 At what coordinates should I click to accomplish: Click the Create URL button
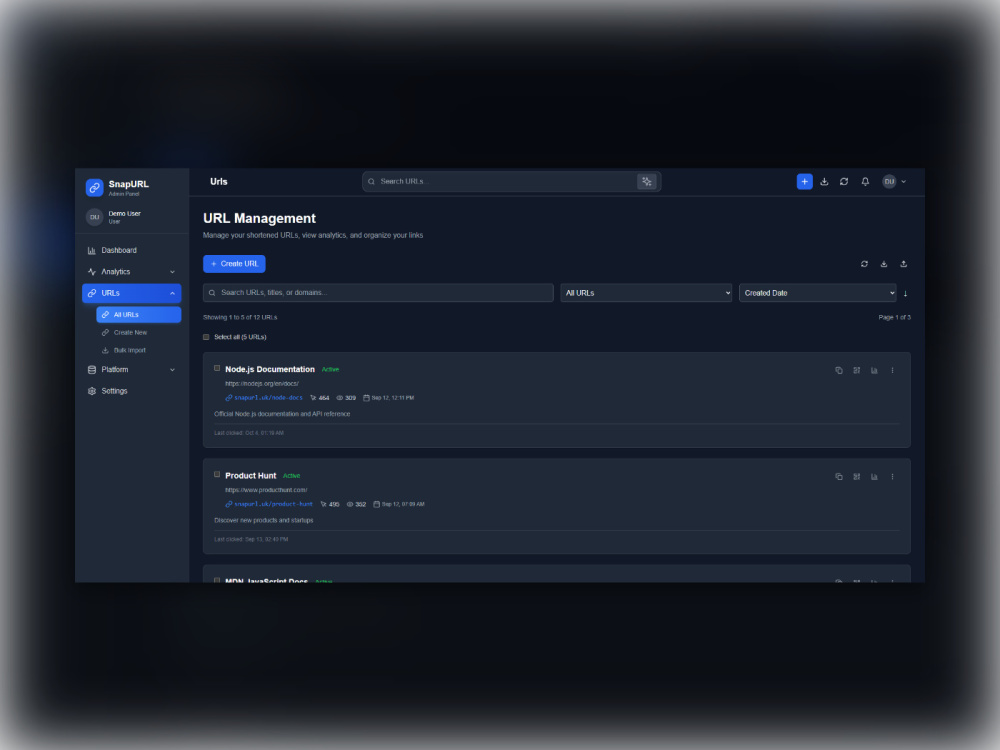coord(234,264)
